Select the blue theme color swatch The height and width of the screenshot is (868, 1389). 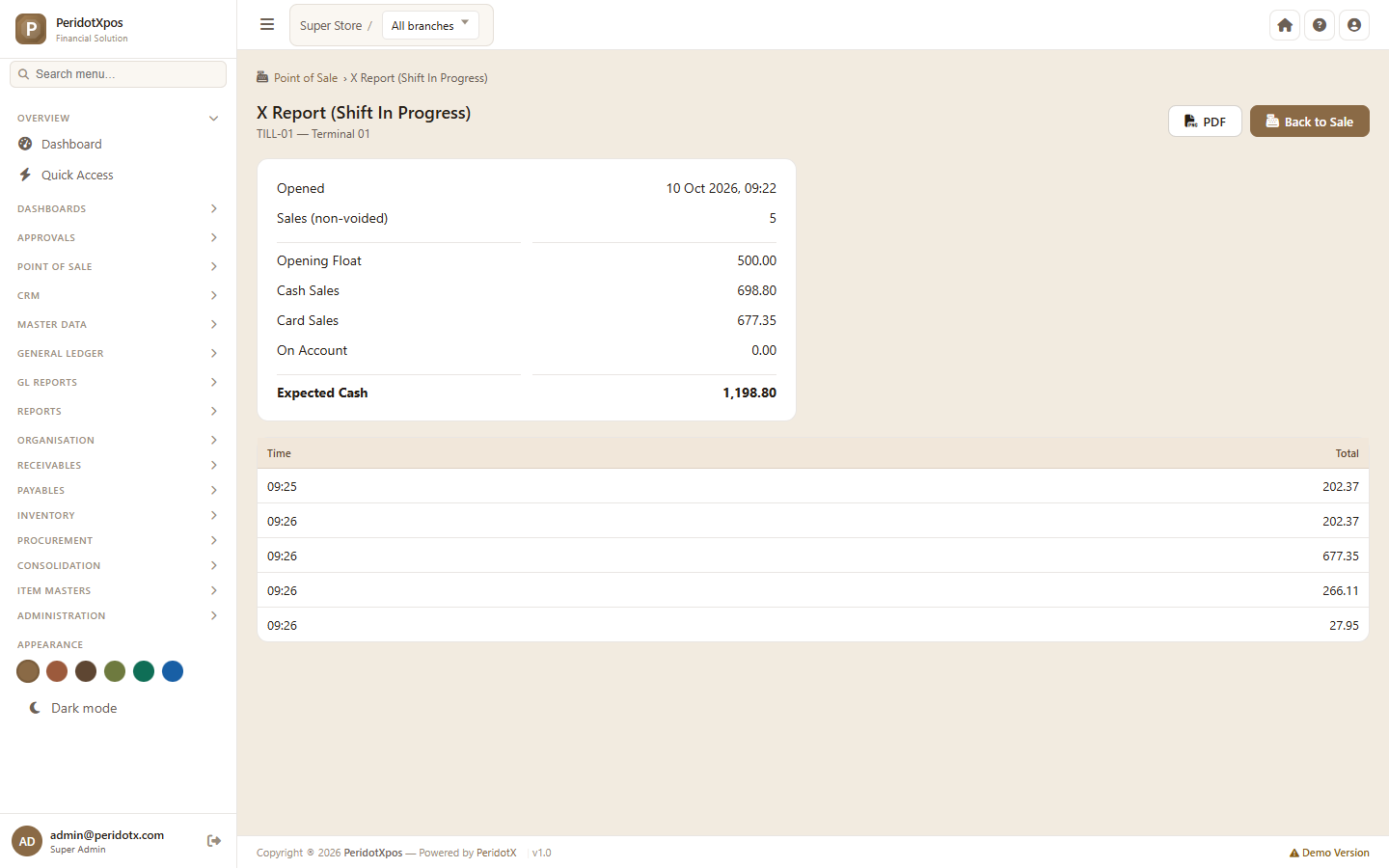(173, 671)
